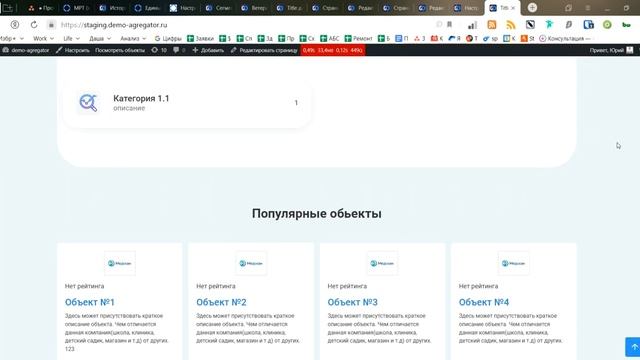Open the Объект №2 link
This screenshot has height=360, width=640.
coord(221,302)
